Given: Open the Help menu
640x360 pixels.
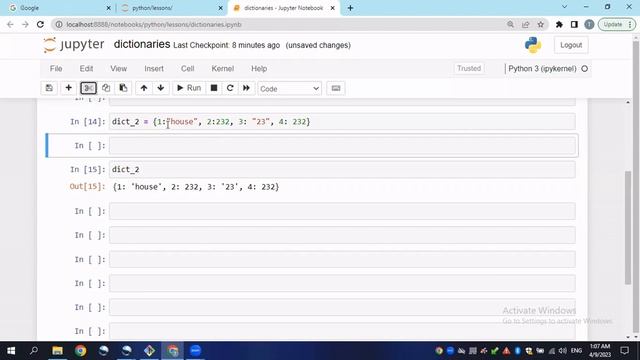Looking at the screenshot, I should tap(259, 69).
